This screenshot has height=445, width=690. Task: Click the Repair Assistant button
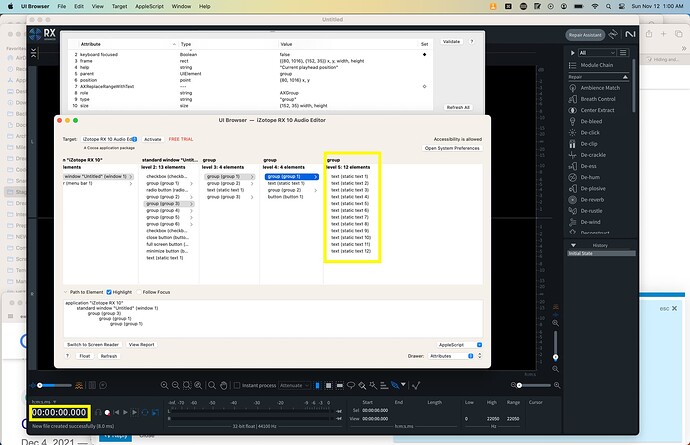point(585,35)
